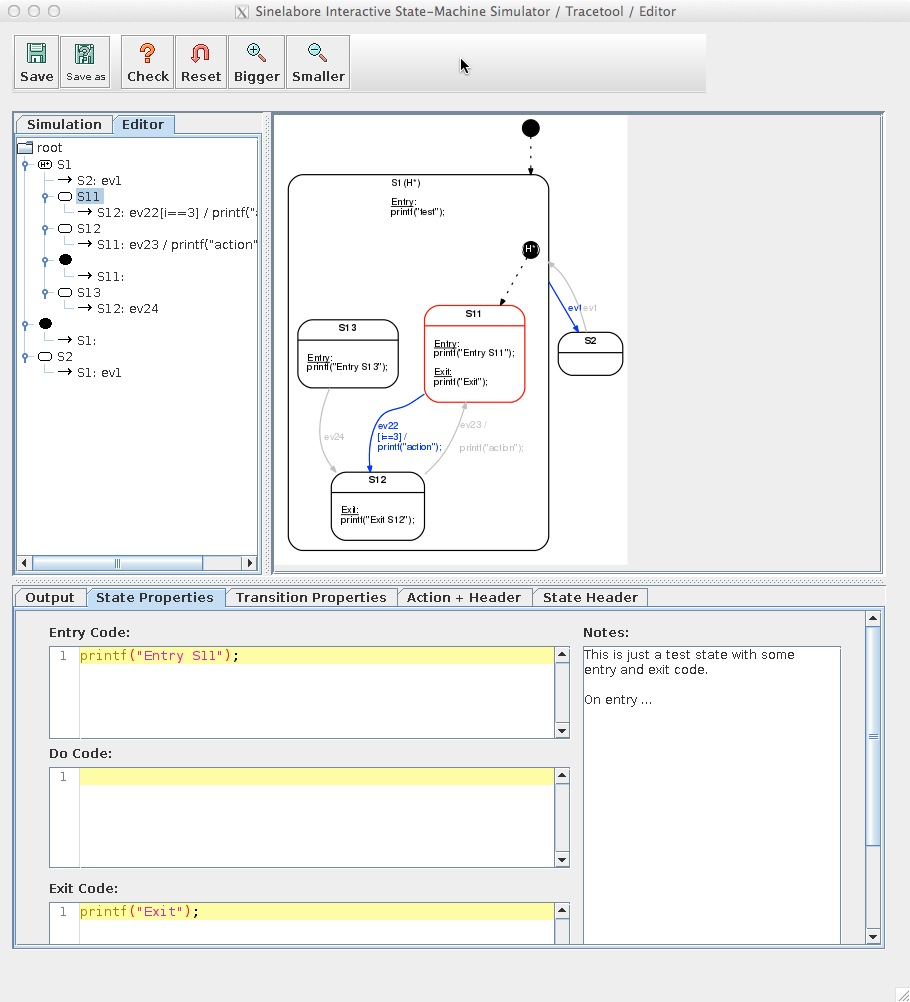Image resolution: width=910 pixels, height=1002 pixels.
Task: Collapse the S11 tree node handle
Action: click(x=45, y=197)
